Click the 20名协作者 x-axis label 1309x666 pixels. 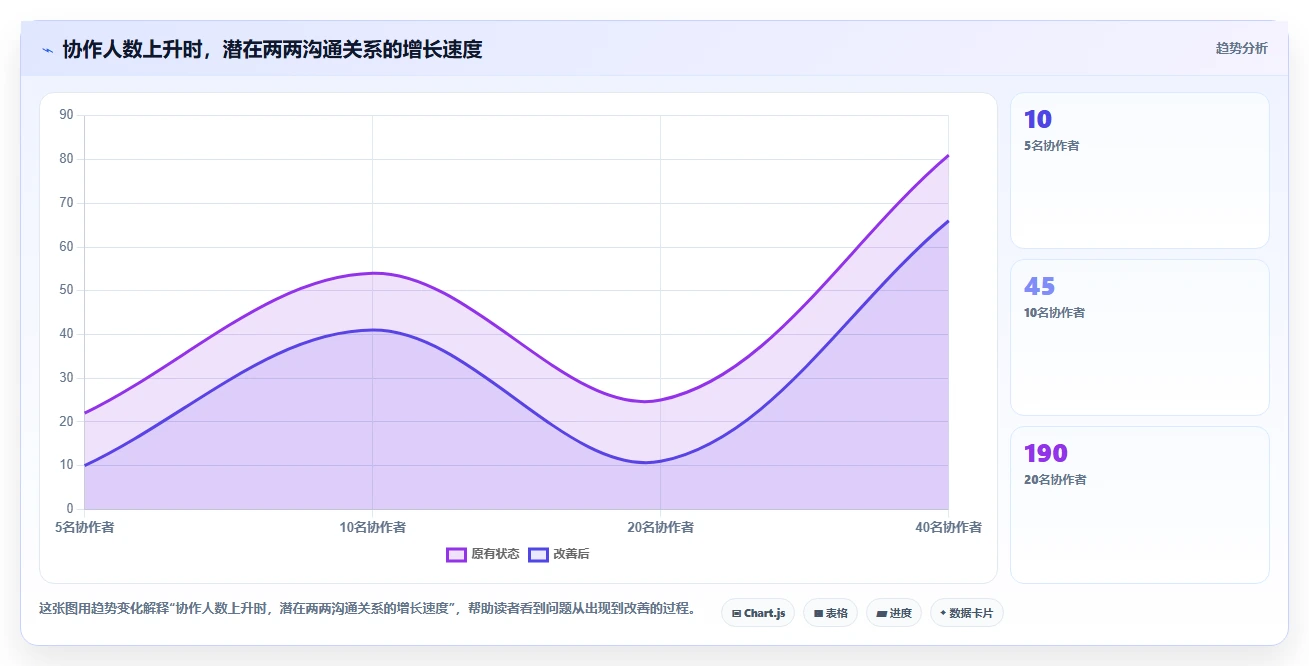coord(660,527)
